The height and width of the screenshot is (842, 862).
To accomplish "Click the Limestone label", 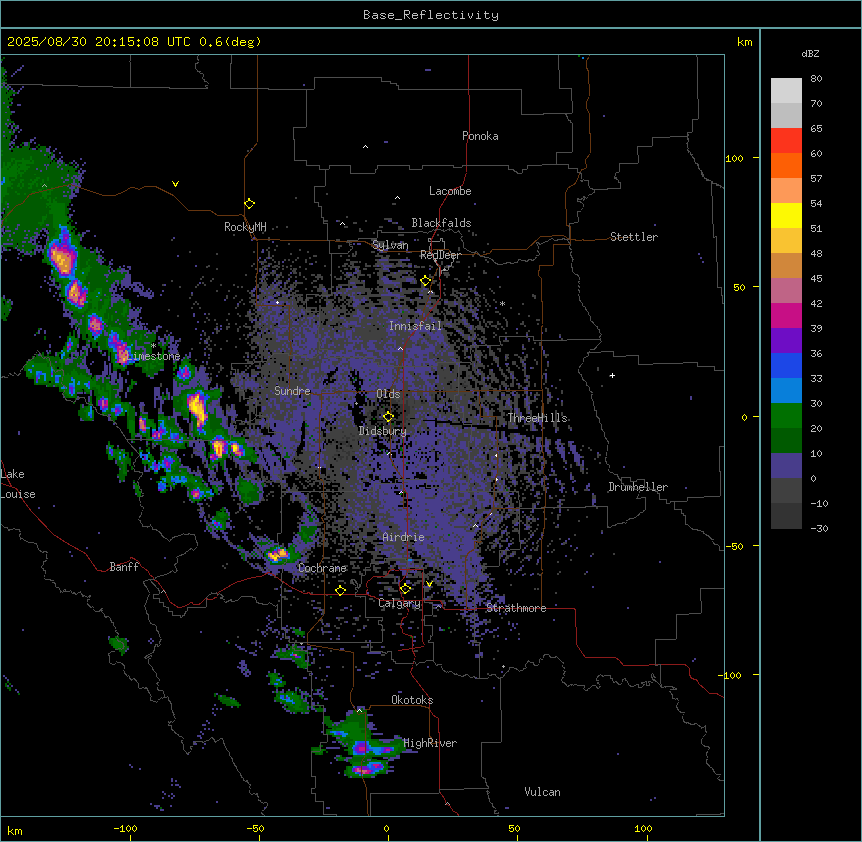I will coord(153,356).
